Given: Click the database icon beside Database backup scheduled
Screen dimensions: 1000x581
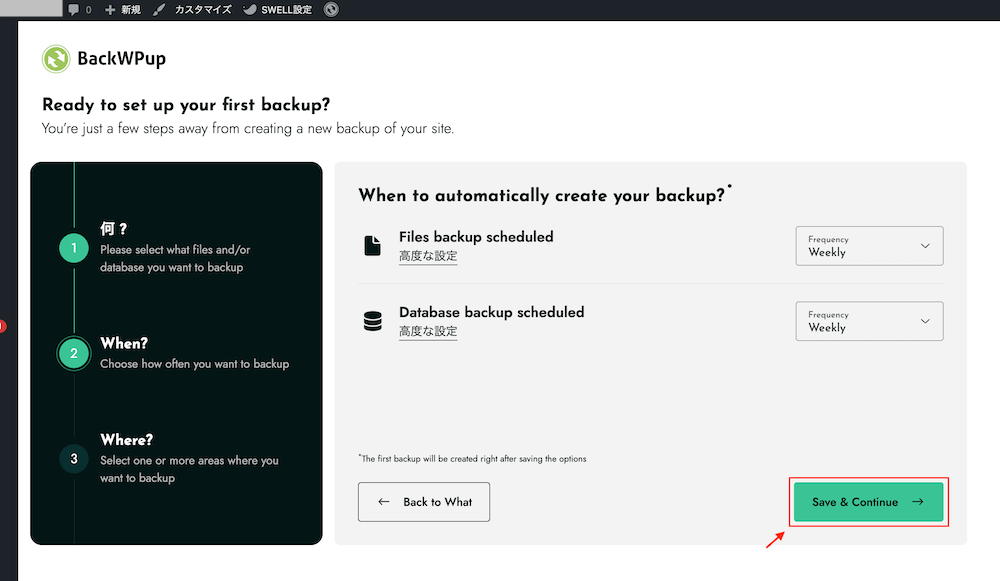Looking at the screenshot, I should coord(372,321).
